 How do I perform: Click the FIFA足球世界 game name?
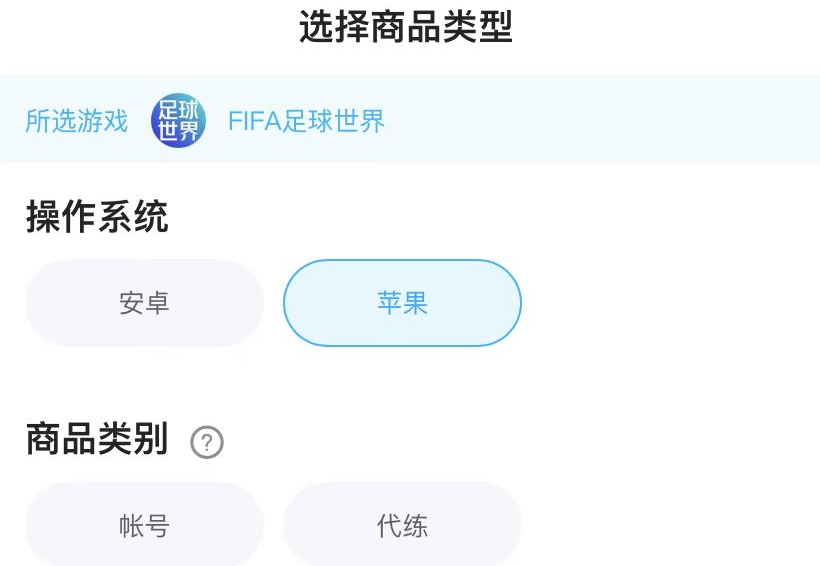pos(306,122)
